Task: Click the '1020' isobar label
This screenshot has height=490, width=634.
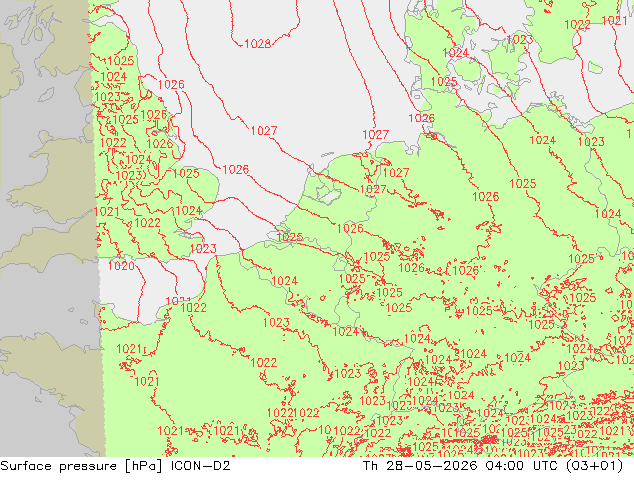Action: click(121, 266)
